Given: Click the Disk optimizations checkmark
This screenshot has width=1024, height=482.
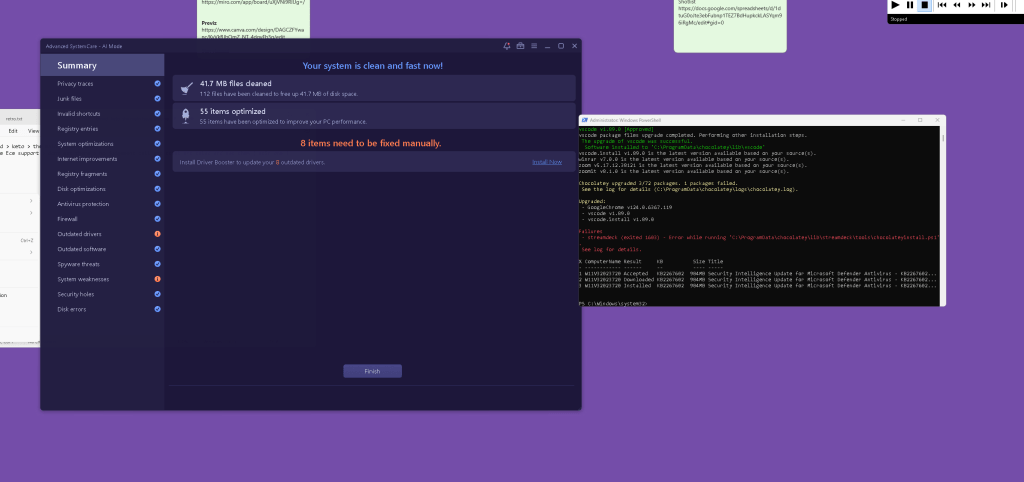Looking at the screenshot, I should point(157,189).
